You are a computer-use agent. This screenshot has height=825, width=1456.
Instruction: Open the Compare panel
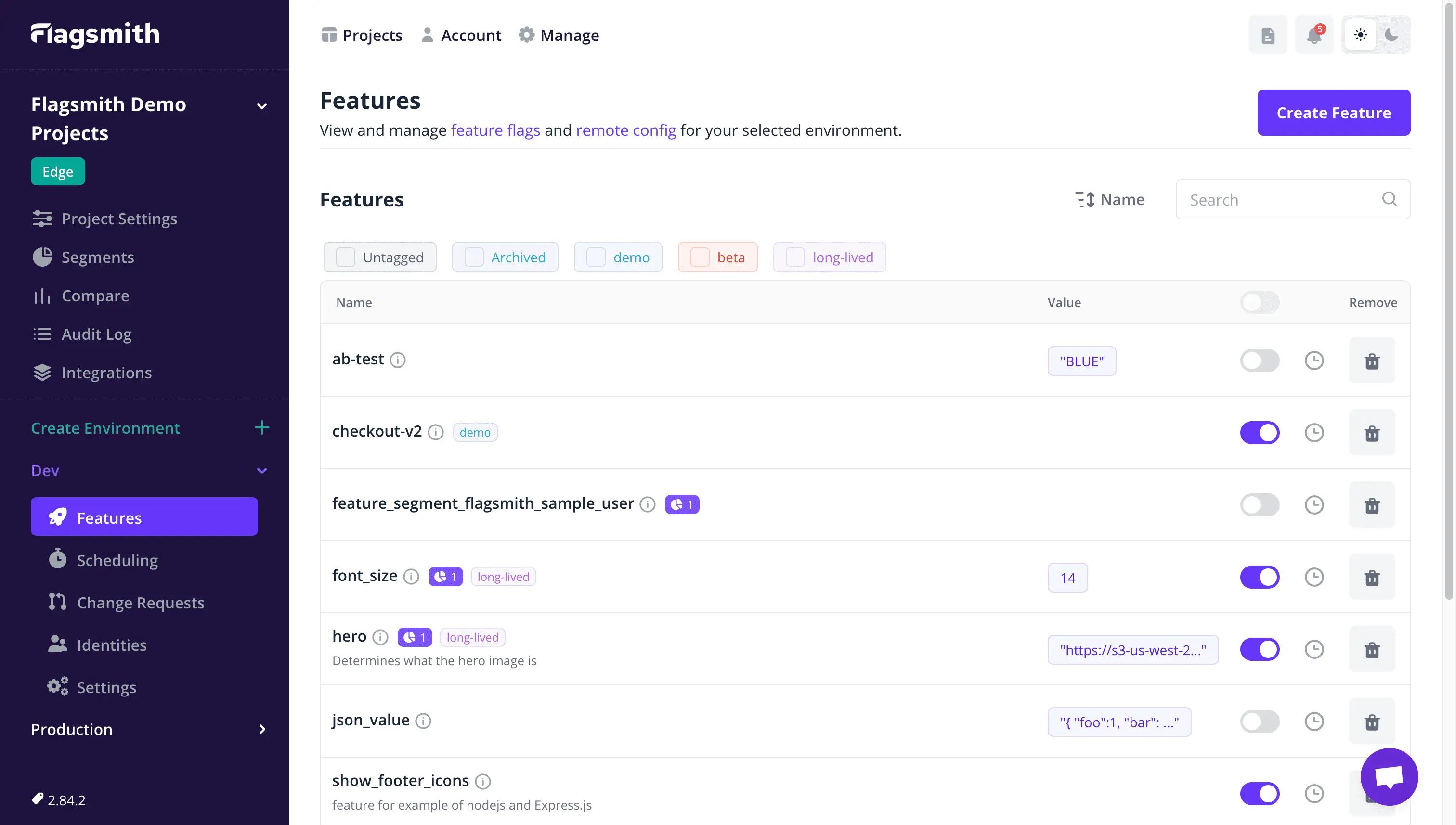click(95, 295)
